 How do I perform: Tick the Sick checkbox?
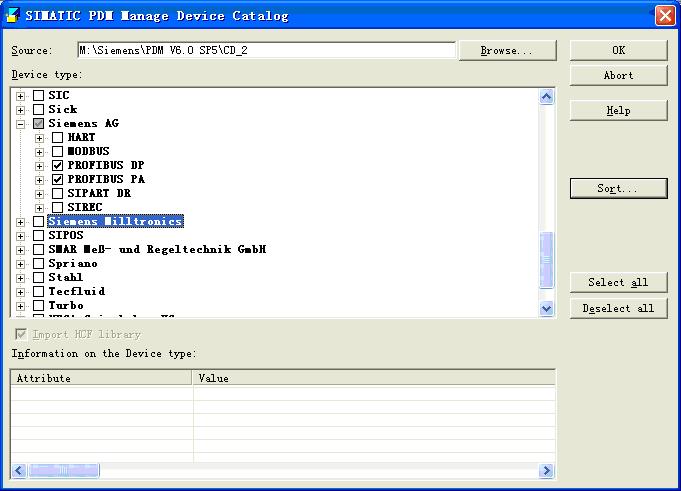click(x=39, y=109)
